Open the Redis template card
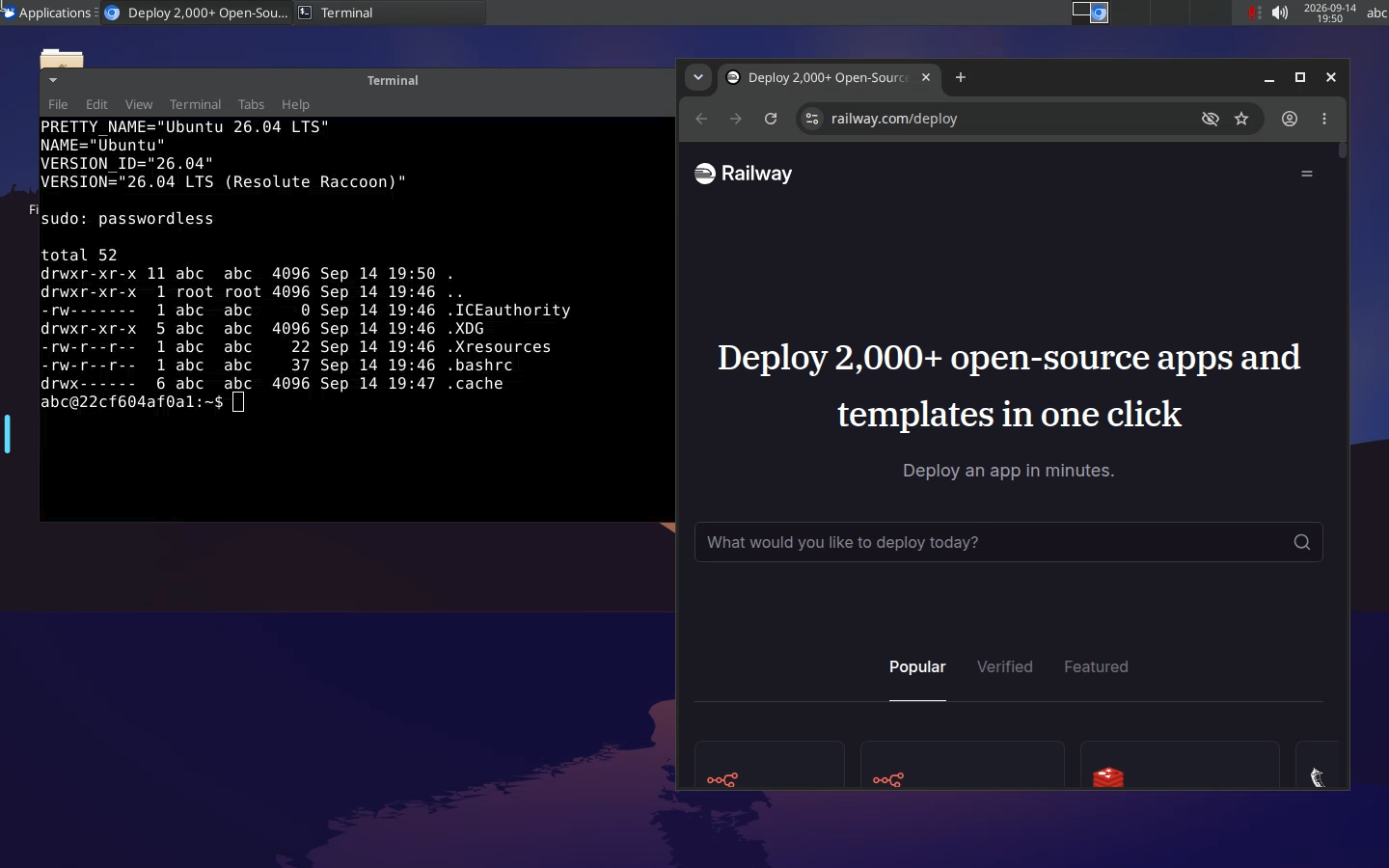The image size is (1389, 868). (x=1180, y=765)
